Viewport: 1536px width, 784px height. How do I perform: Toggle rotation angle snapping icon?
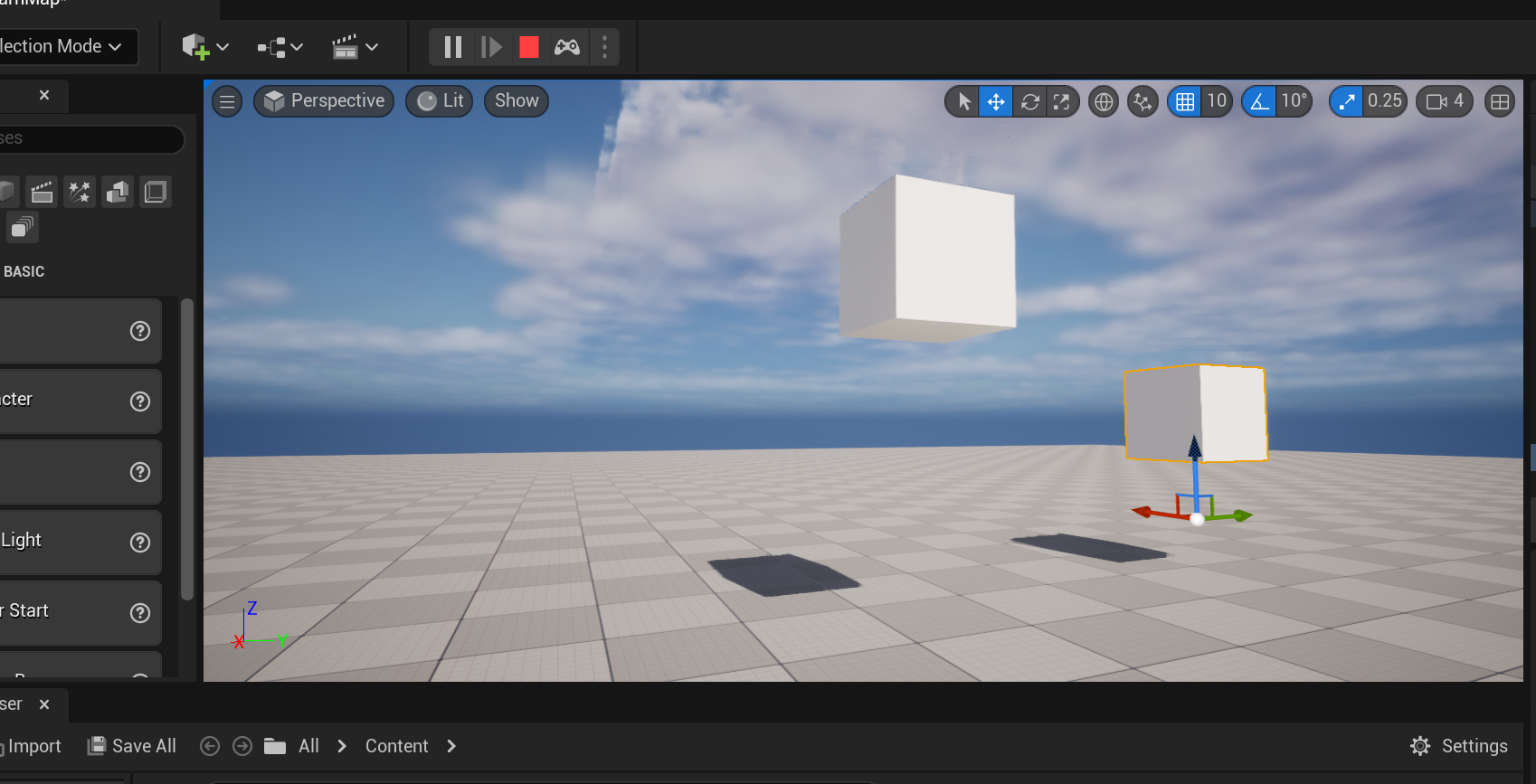click(x=1259, y=101)
